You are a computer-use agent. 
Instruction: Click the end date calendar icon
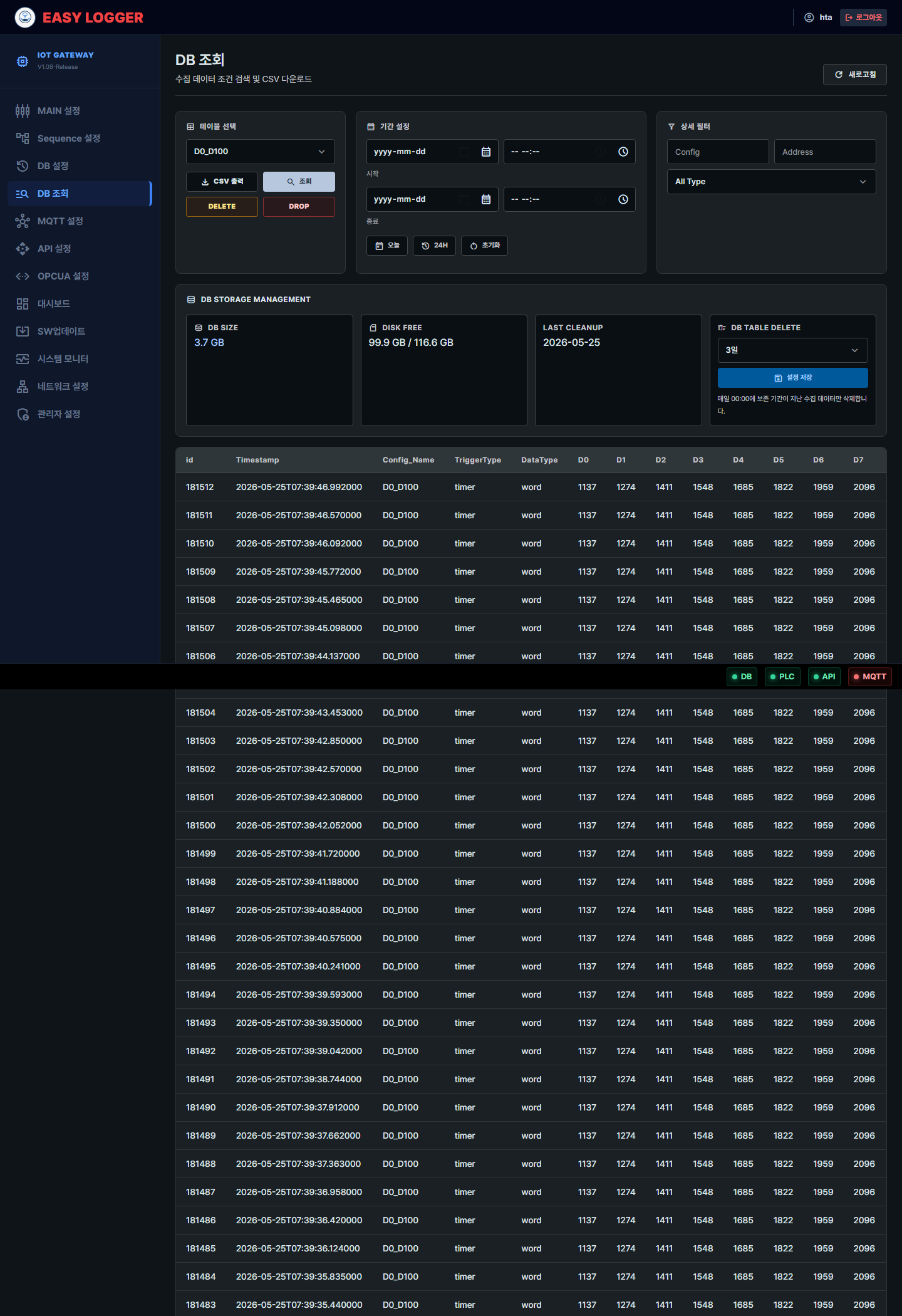tap(486, 199)
